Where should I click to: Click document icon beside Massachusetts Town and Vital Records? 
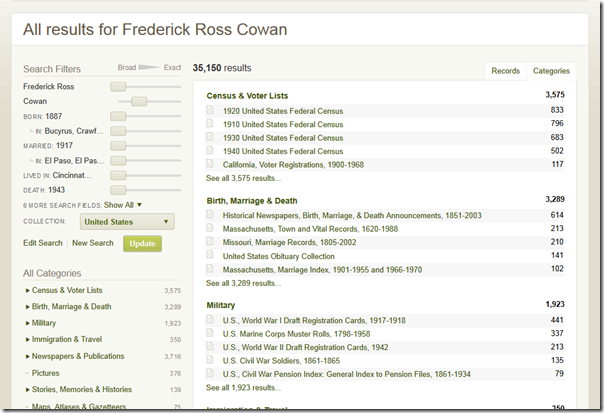[210, 228]
